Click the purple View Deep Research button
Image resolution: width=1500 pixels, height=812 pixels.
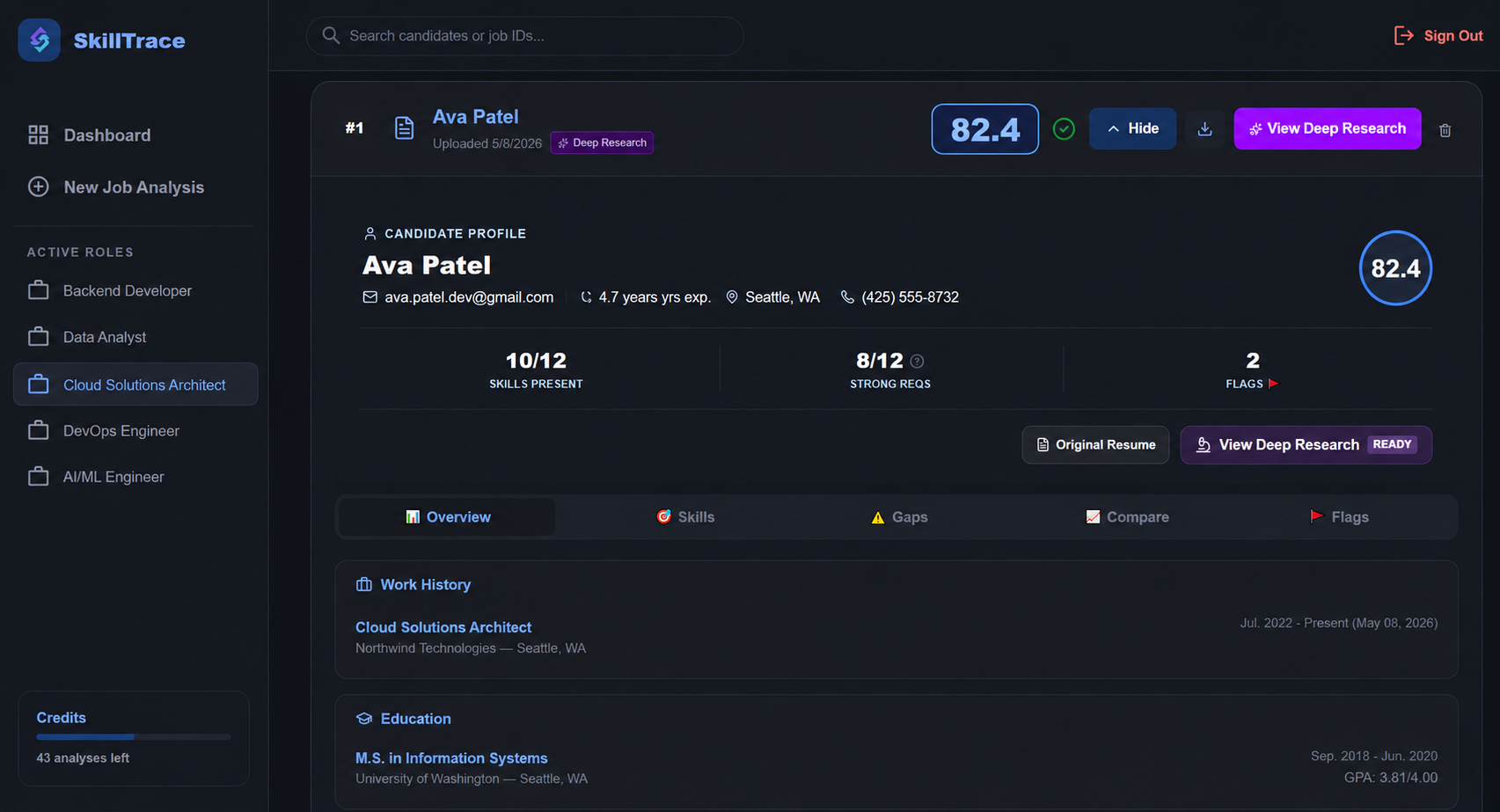(x=1327, y=128)
